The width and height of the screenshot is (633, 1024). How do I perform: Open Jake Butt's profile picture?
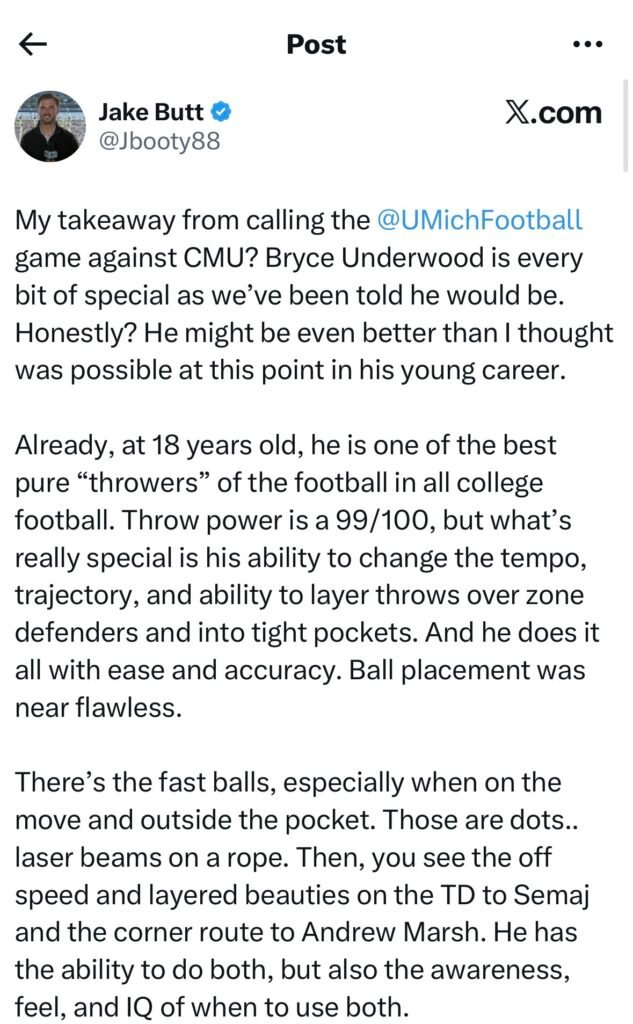pyautogui.click(x=50, y=126)
